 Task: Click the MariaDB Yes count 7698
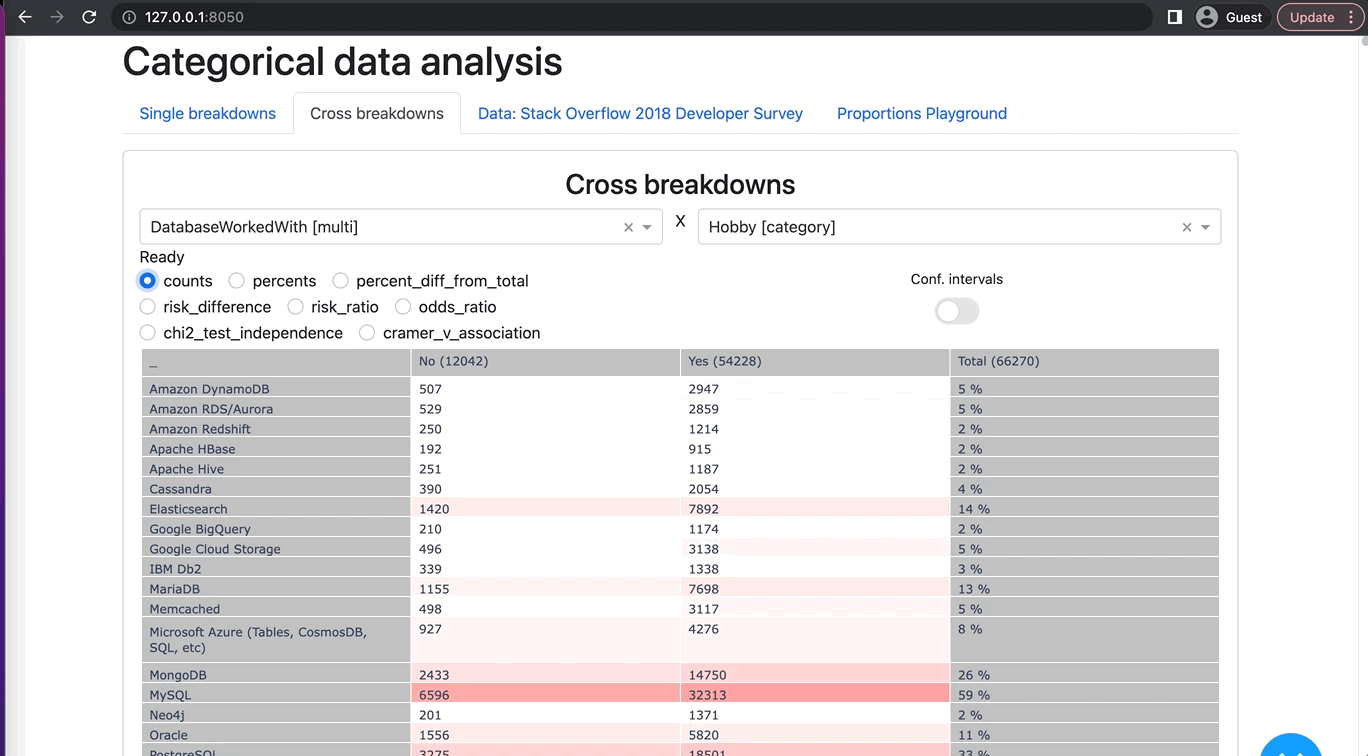point(815,589)
